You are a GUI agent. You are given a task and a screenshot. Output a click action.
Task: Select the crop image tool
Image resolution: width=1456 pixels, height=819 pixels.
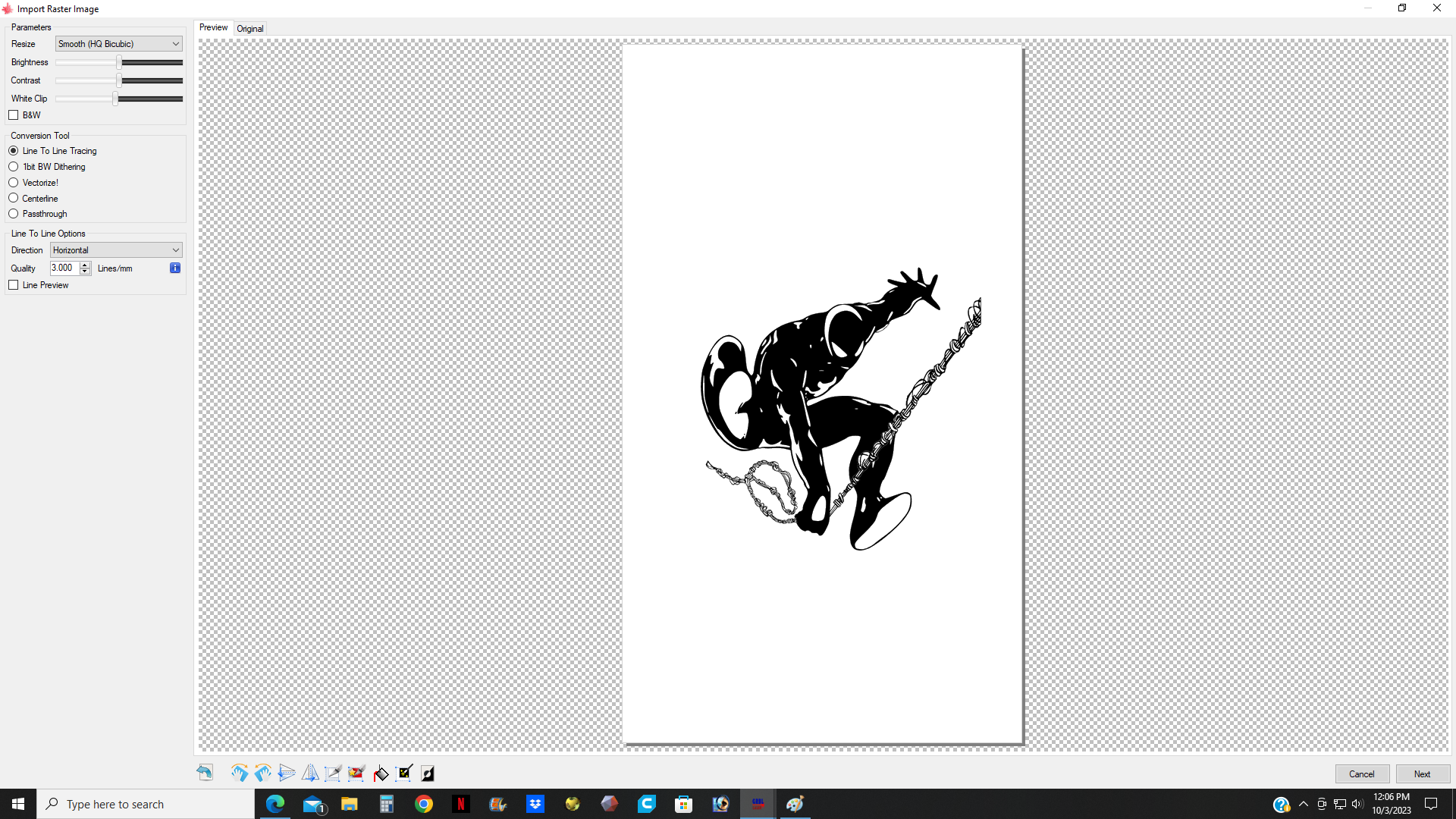point(333,773)
